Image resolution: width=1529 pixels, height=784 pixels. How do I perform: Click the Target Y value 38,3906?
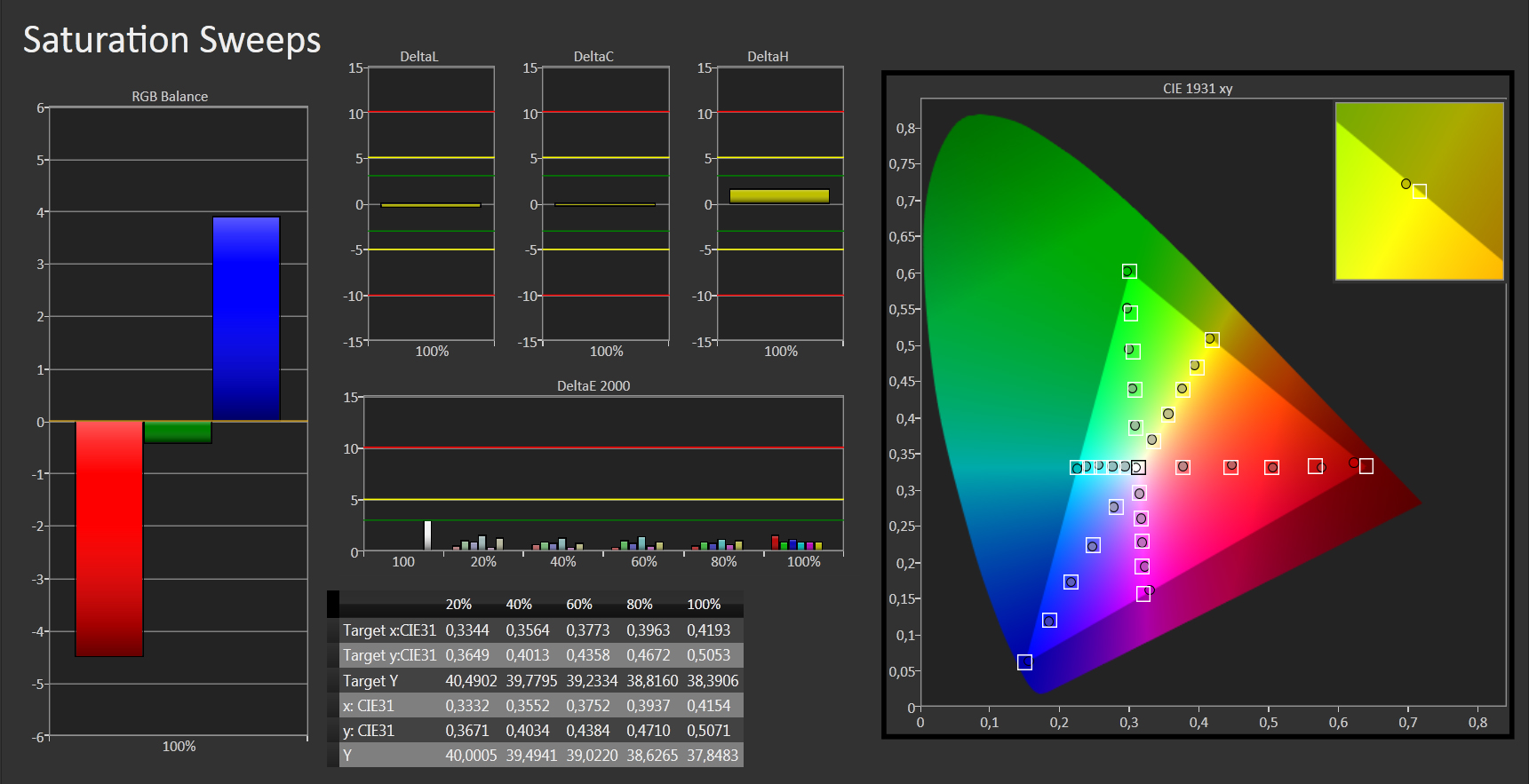pyautogui.click(x=713, y=681)
